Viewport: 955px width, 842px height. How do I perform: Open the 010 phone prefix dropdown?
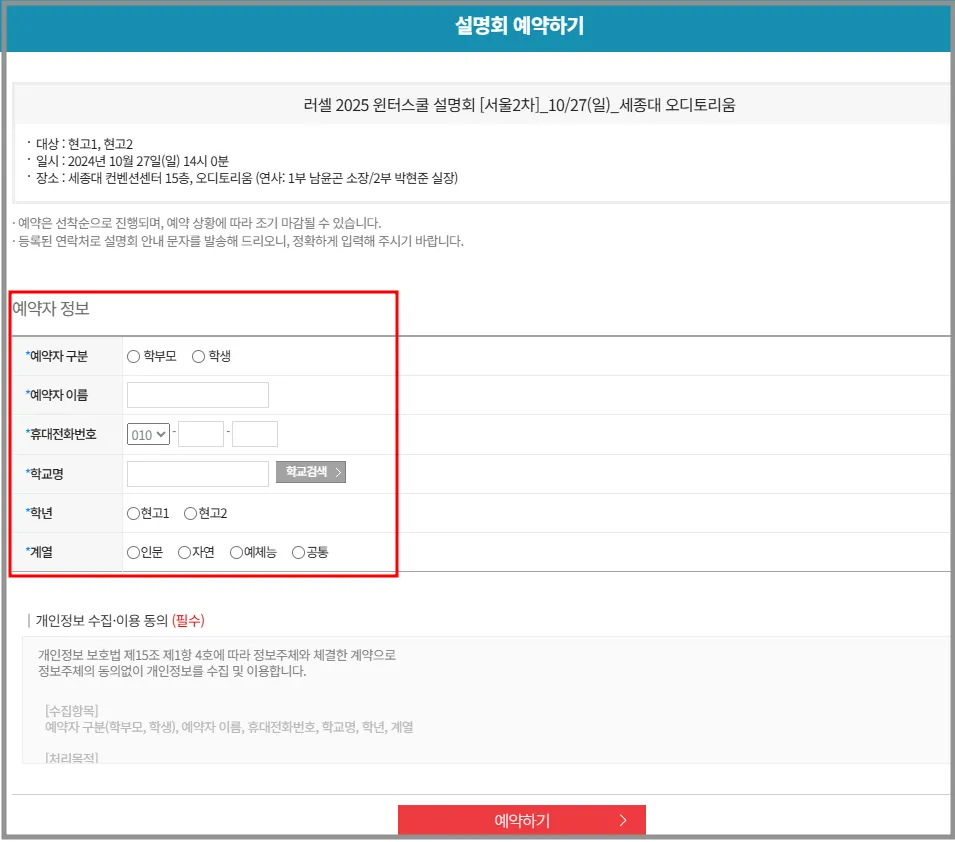click(148, 434)
